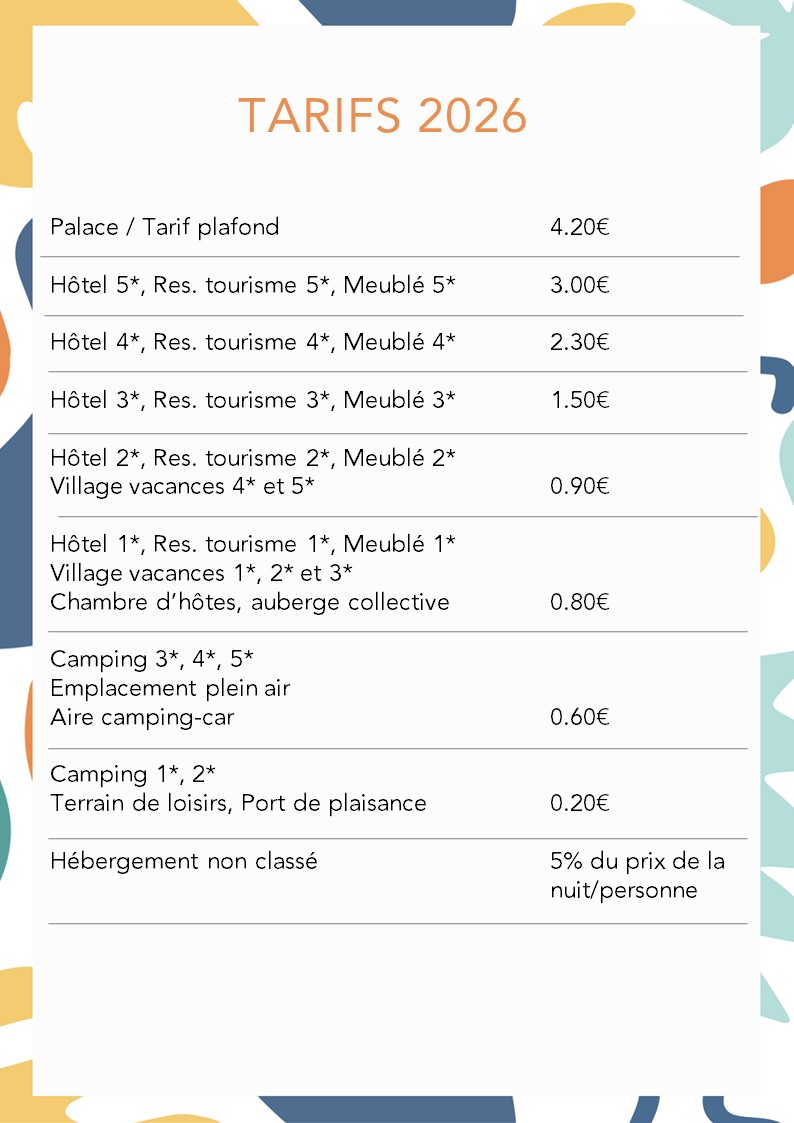794x1123 pixels.
Task: Select the Camping 3*, 4*, 5* line
Action: (x=152, y=659)
